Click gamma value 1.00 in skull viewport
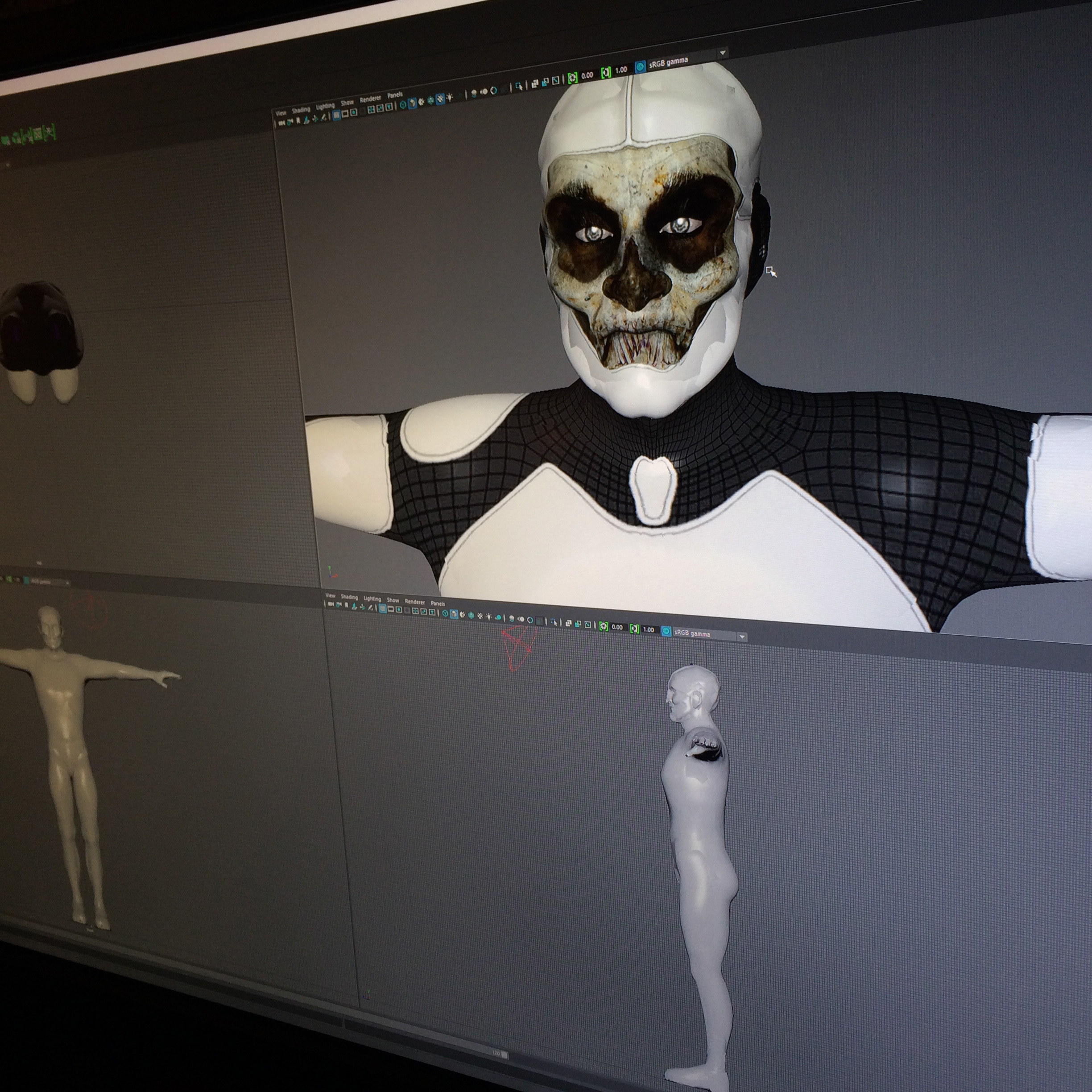 621,70
